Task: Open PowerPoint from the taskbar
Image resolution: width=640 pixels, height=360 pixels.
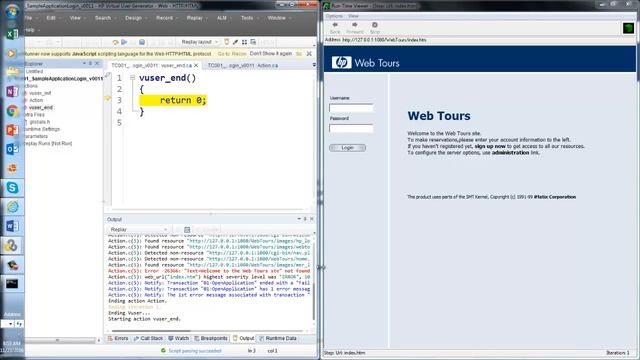Action: 12,130
